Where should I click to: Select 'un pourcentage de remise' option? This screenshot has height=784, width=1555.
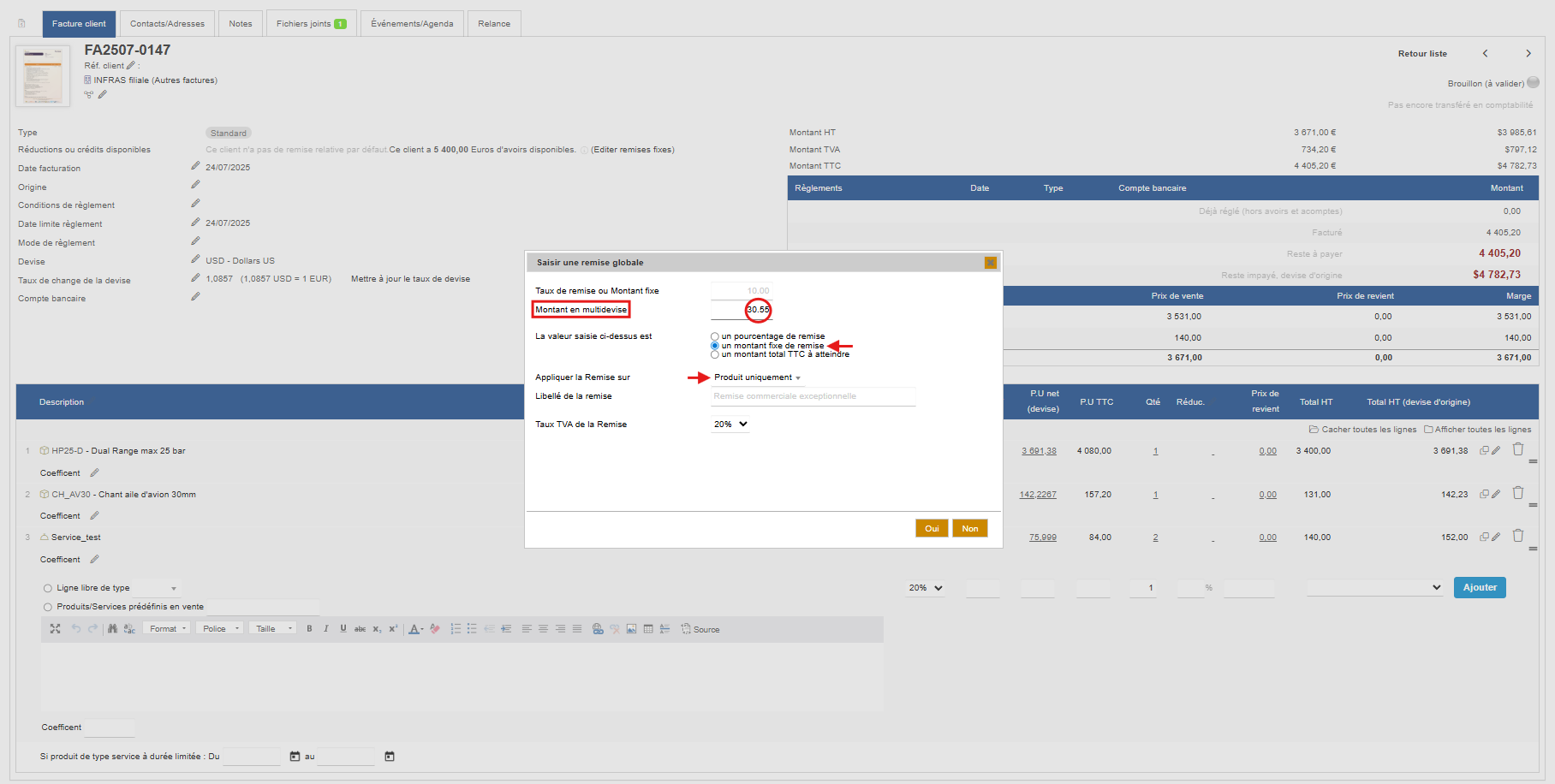715,336
